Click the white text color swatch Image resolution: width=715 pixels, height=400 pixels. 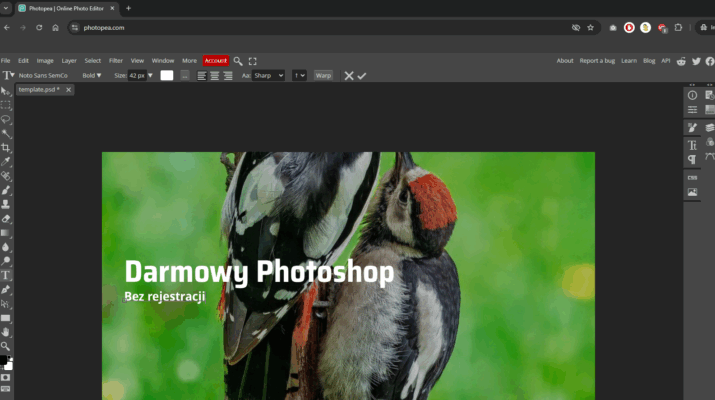click(167, 76)
